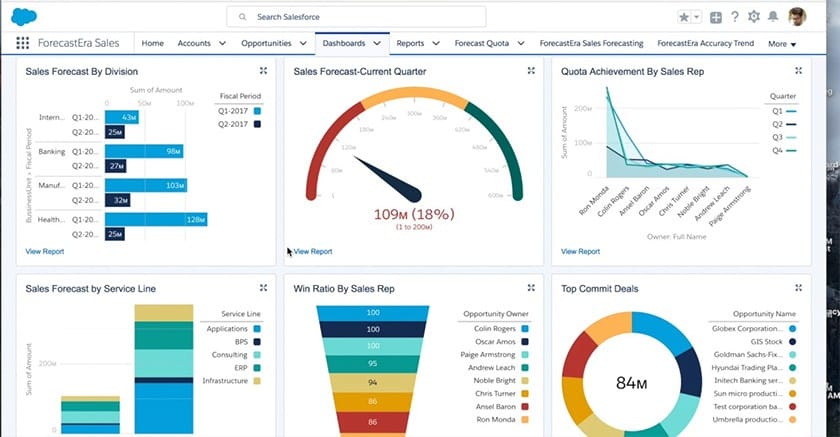Click the ERP service line legend entry
Screen dimensions: 840x437
(248, 368)
